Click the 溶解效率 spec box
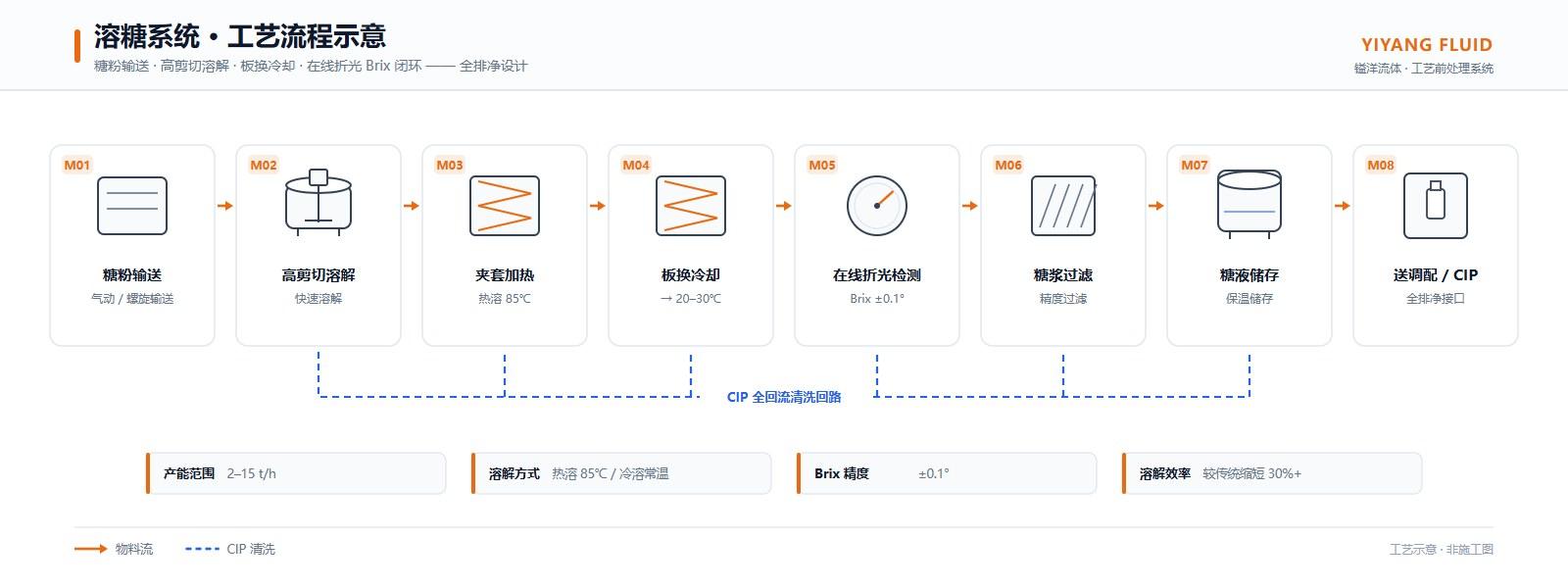This screenshot has height=588, width=1568. tap(1272, 473)
